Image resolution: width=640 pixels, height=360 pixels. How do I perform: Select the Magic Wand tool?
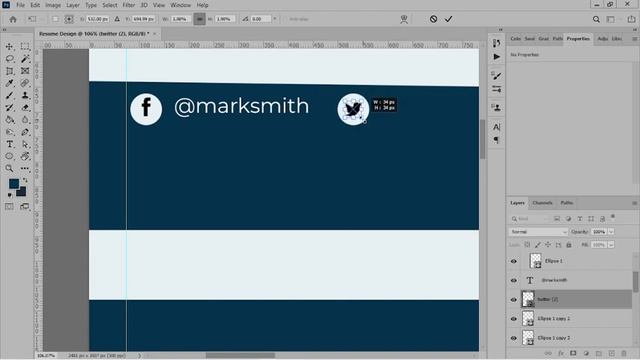pos(25,59)
